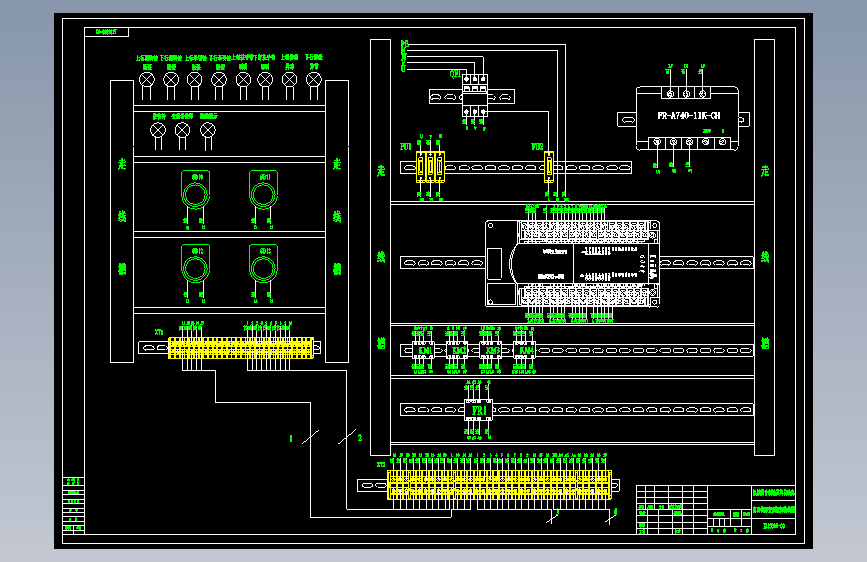Select the KM3 contactor symbol
Image resolution: width=867 pixels, height=562 pixels.
[x=491, y=350]
